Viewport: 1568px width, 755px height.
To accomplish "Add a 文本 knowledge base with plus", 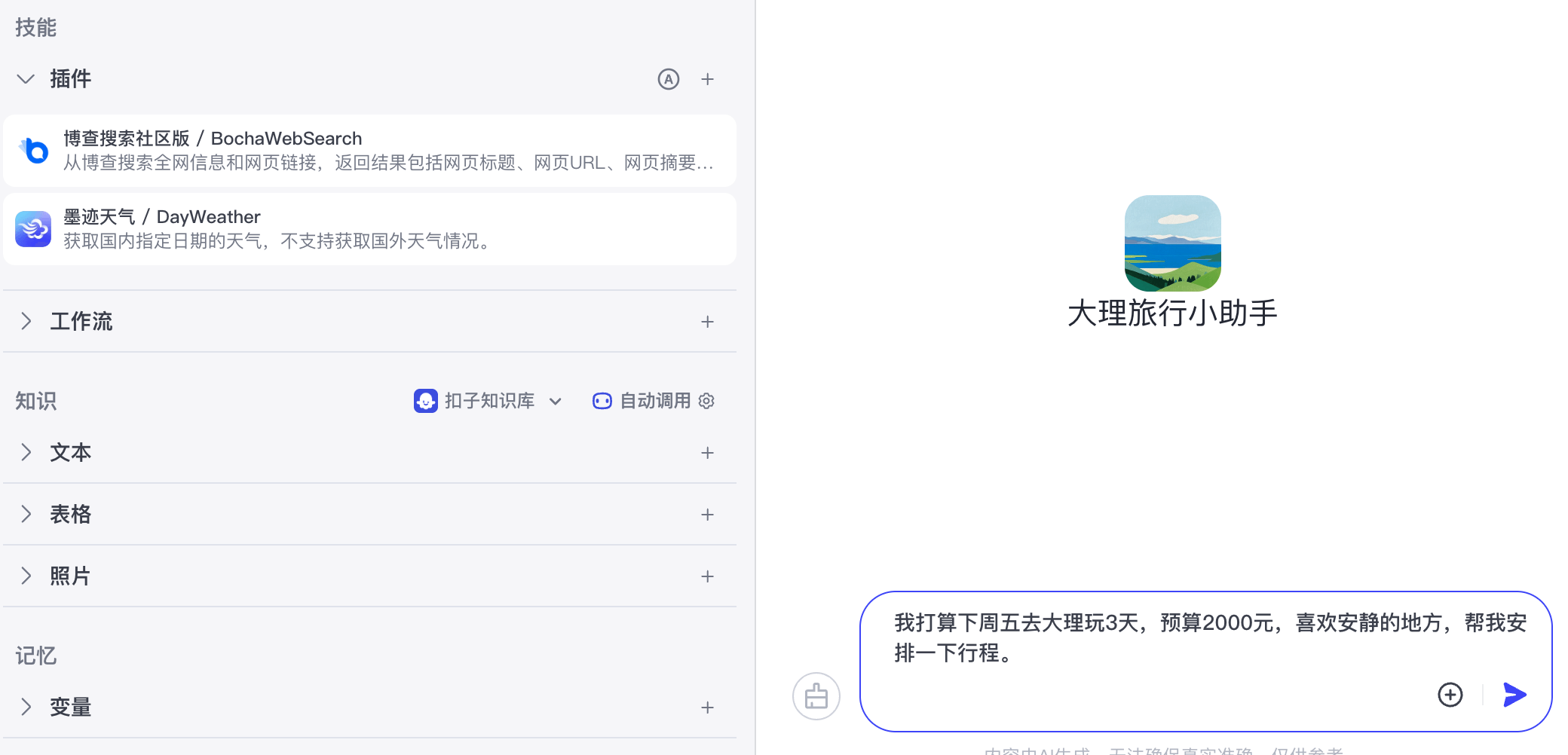I will (707, 453).
